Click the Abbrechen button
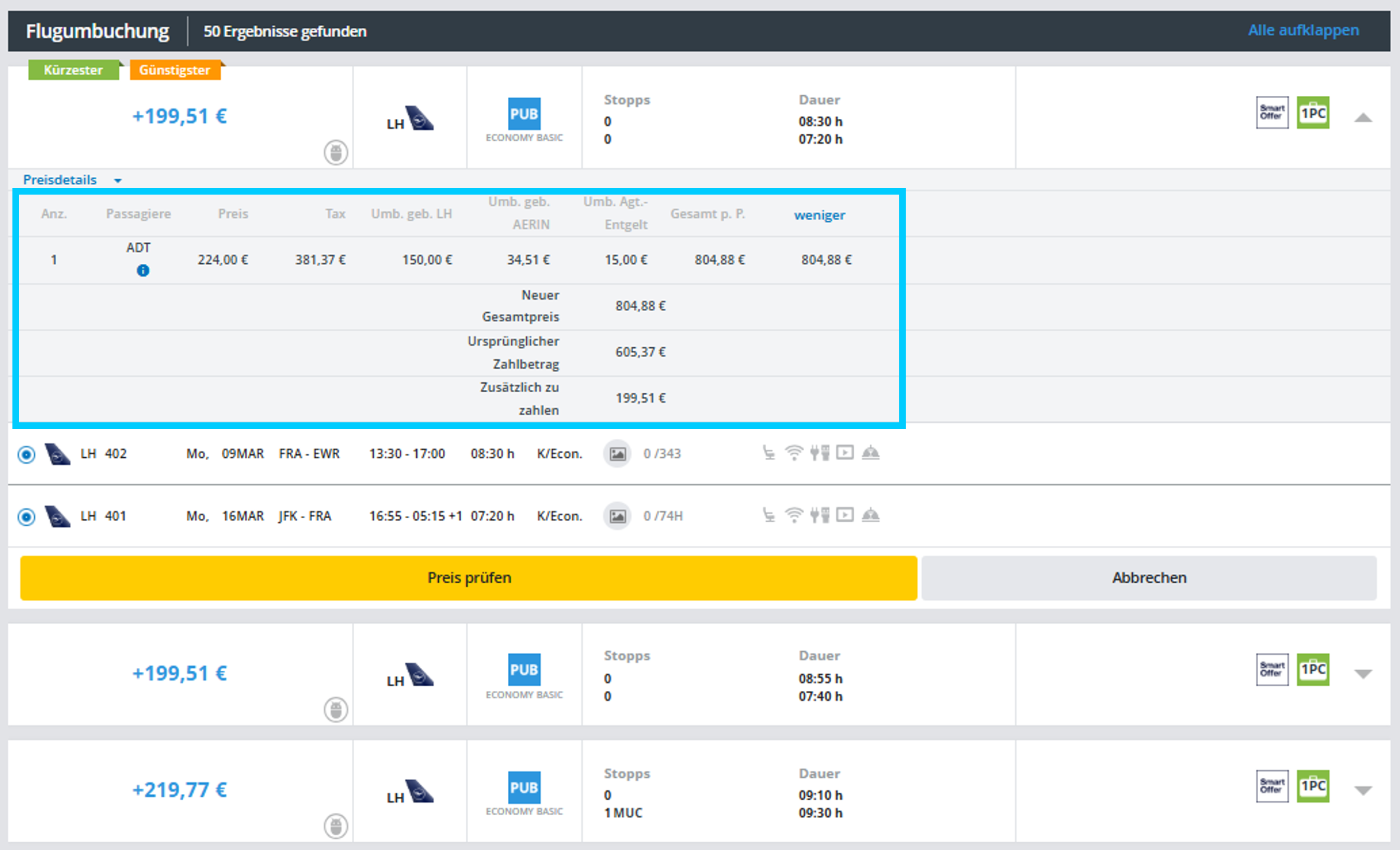Screen dimensions: 1400x850 tap(1149, 578)
